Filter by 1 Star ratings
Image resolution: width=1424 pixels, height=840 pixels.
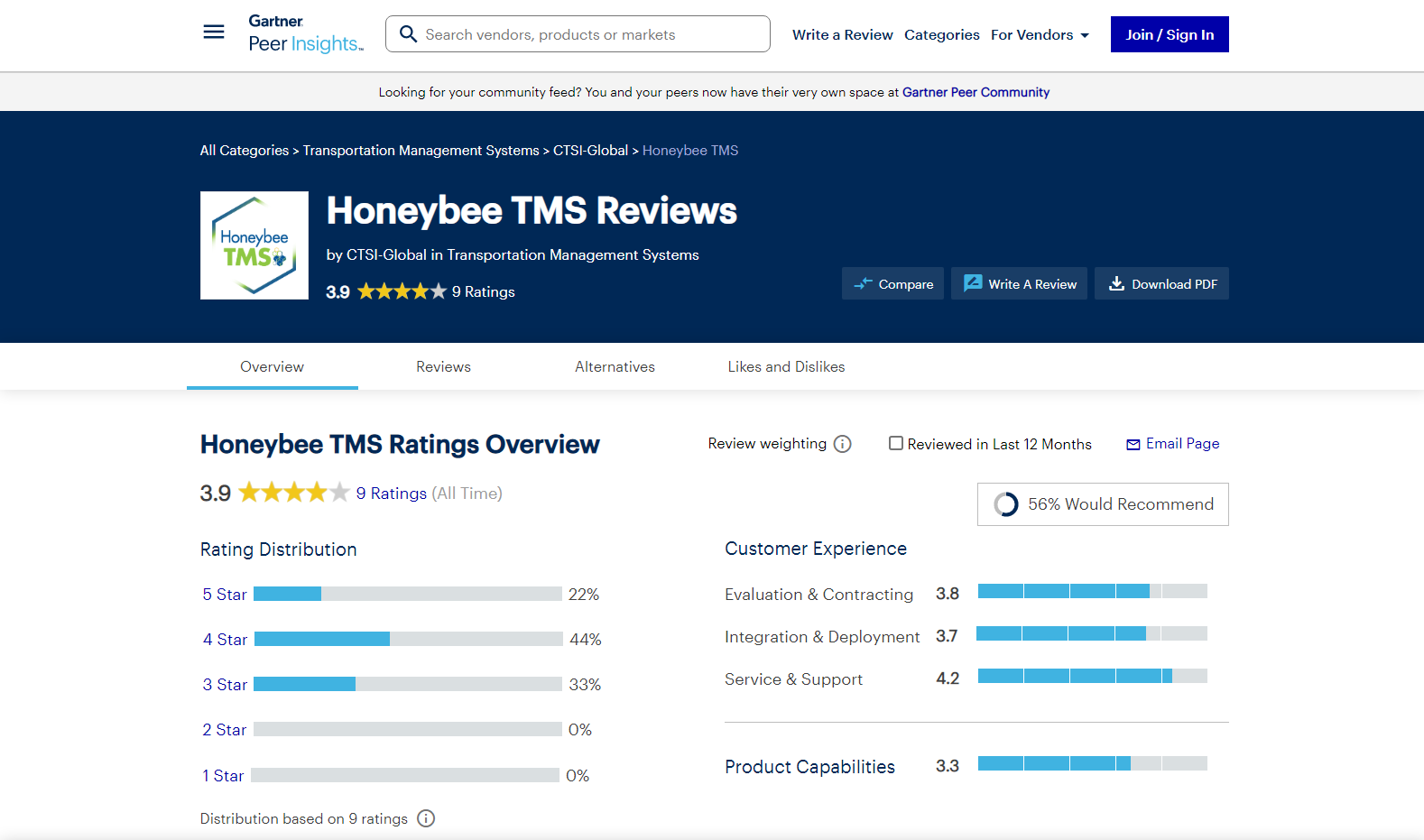click(x=223, y=776)
